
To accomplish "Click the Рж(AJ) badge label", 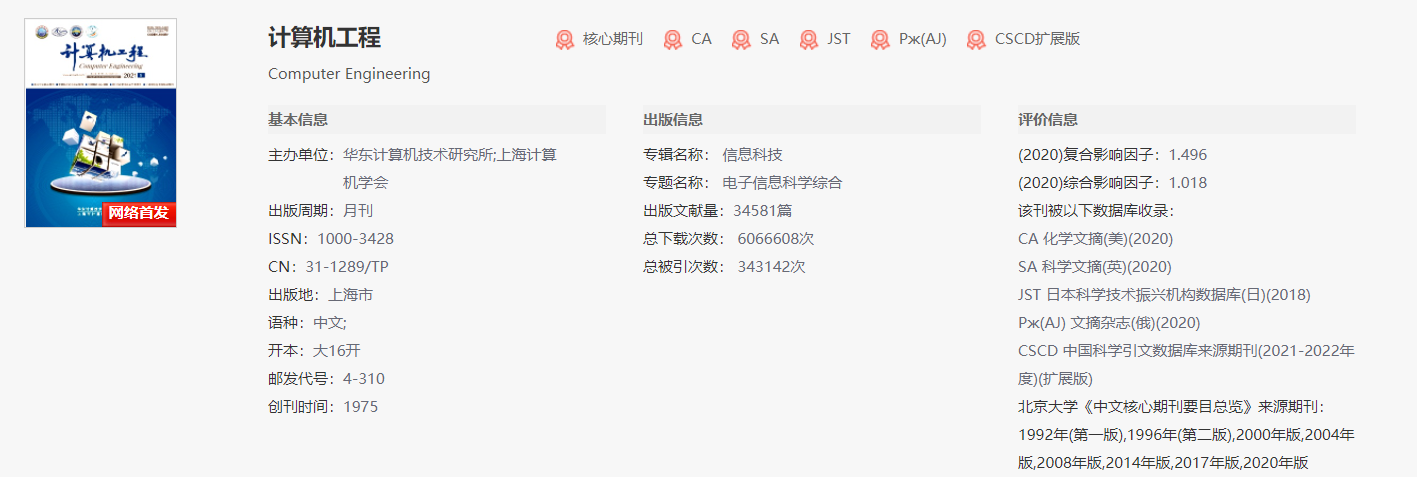I will click(x=923, y=39).
